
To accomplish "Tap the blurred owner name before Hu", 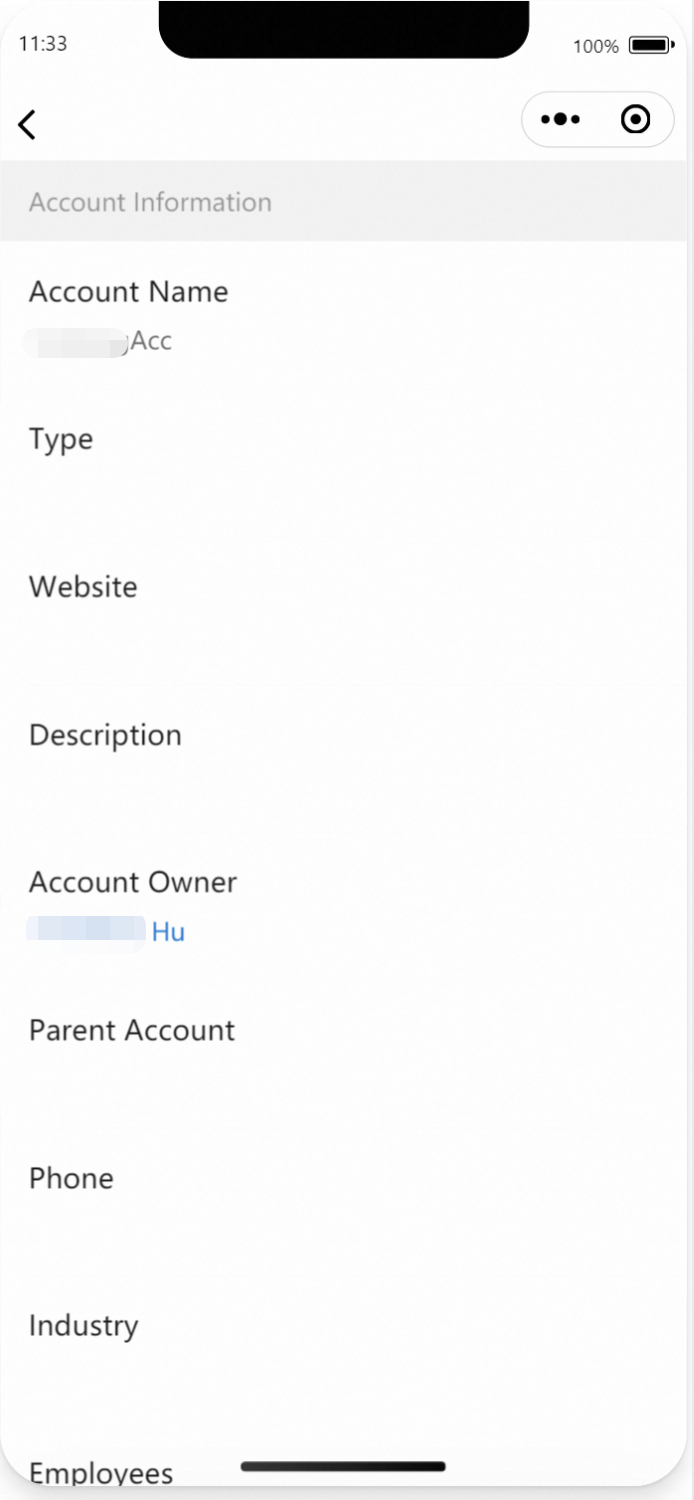I will (x=87, y=932).
